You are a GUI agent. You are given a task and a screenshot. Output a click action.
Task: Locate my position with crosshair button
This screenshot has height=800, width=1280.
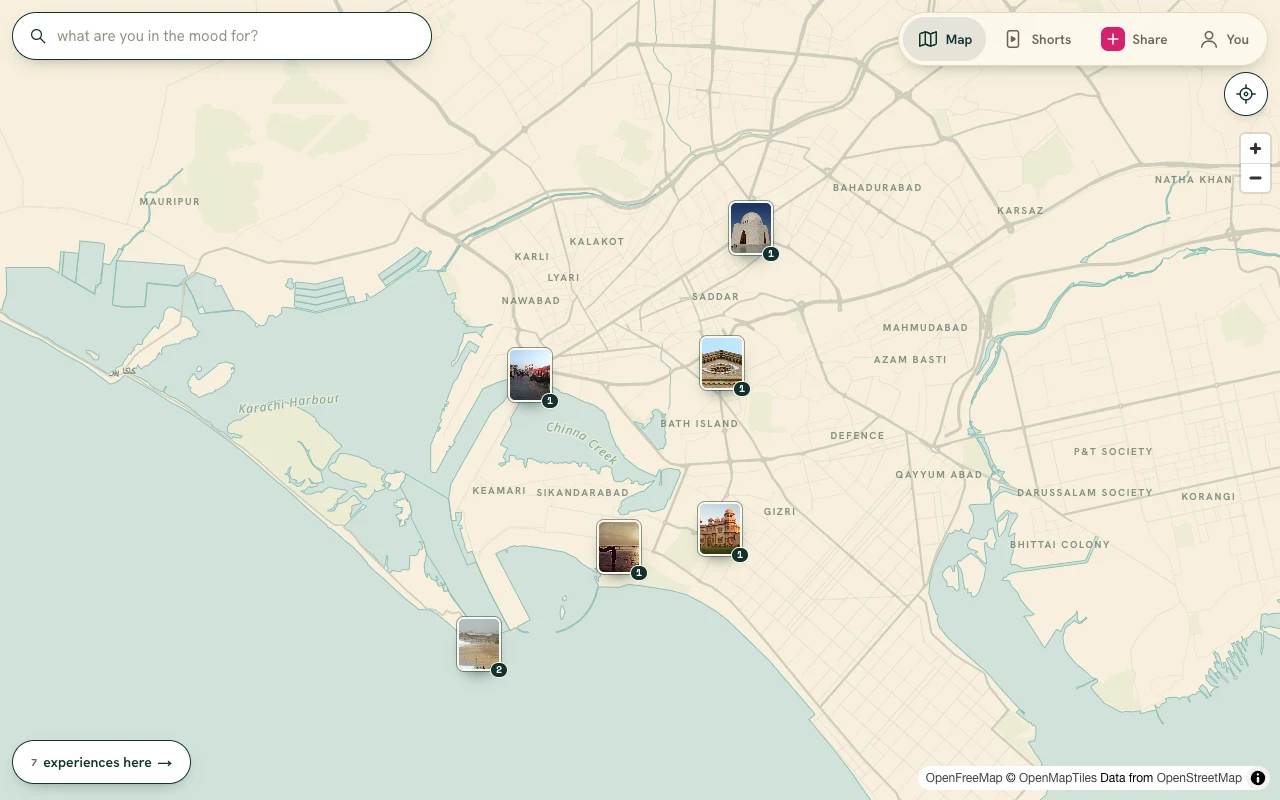tap(1246, 94)
